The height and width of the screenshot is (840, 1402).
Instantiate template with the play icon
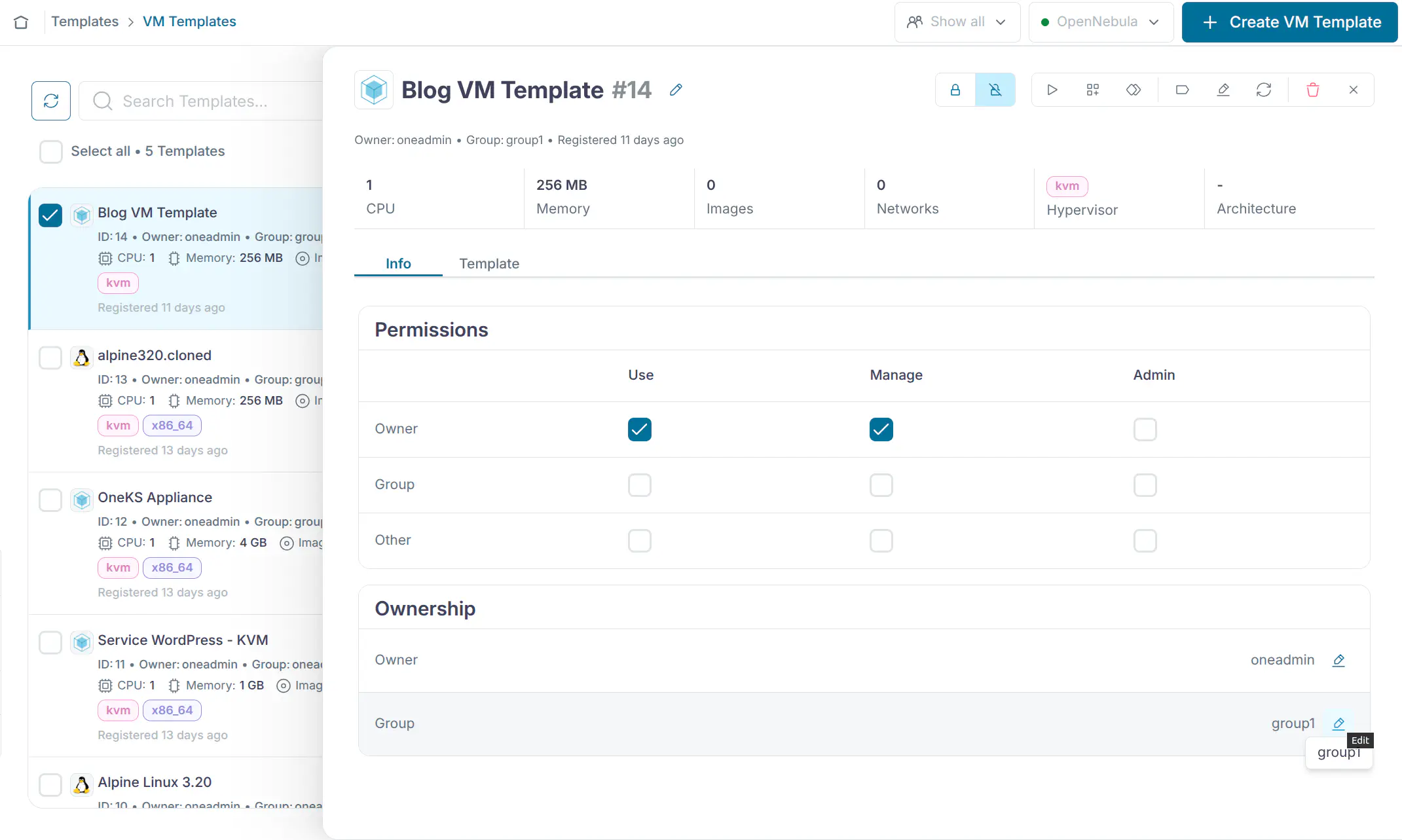pyautogui.click(x=1052, y=90)
